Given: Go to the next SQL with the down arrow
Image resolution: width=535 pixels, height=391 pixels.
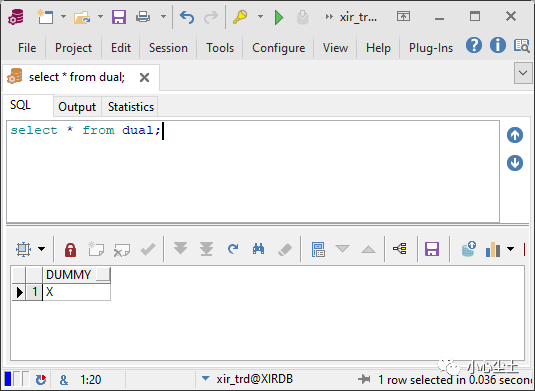Looking at the screenshot, I should [x=515, y=163].
